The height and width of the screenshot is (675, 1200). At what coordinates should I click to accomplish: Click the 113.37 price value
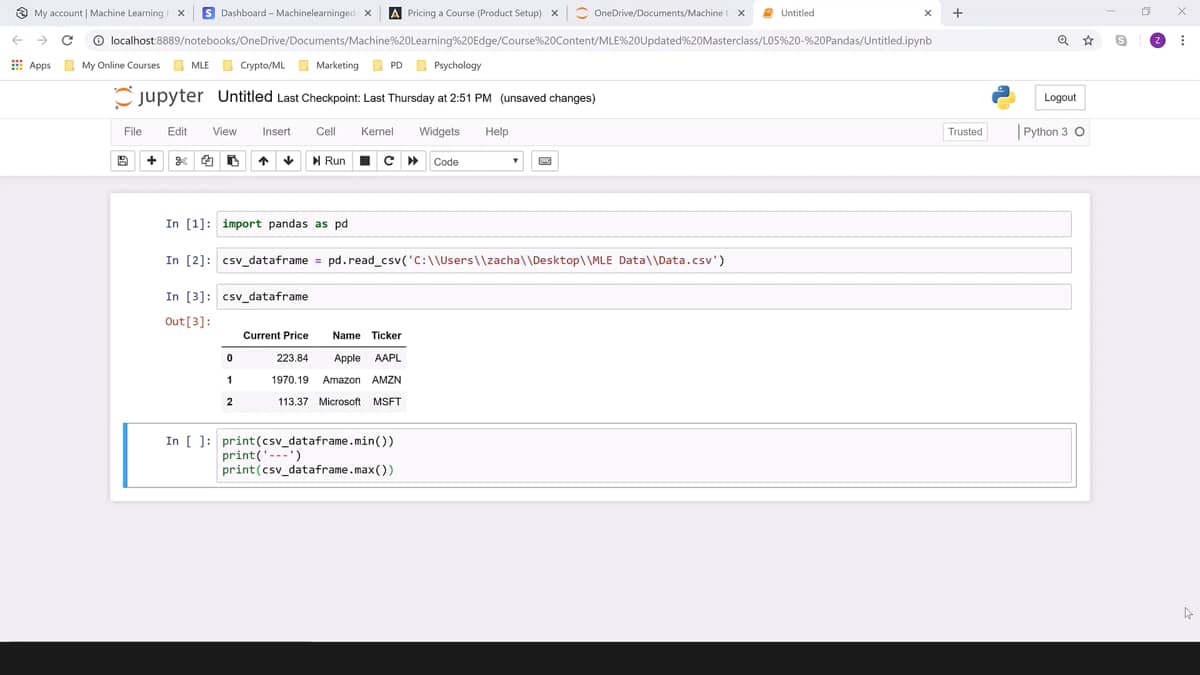(x=293, y=402)
